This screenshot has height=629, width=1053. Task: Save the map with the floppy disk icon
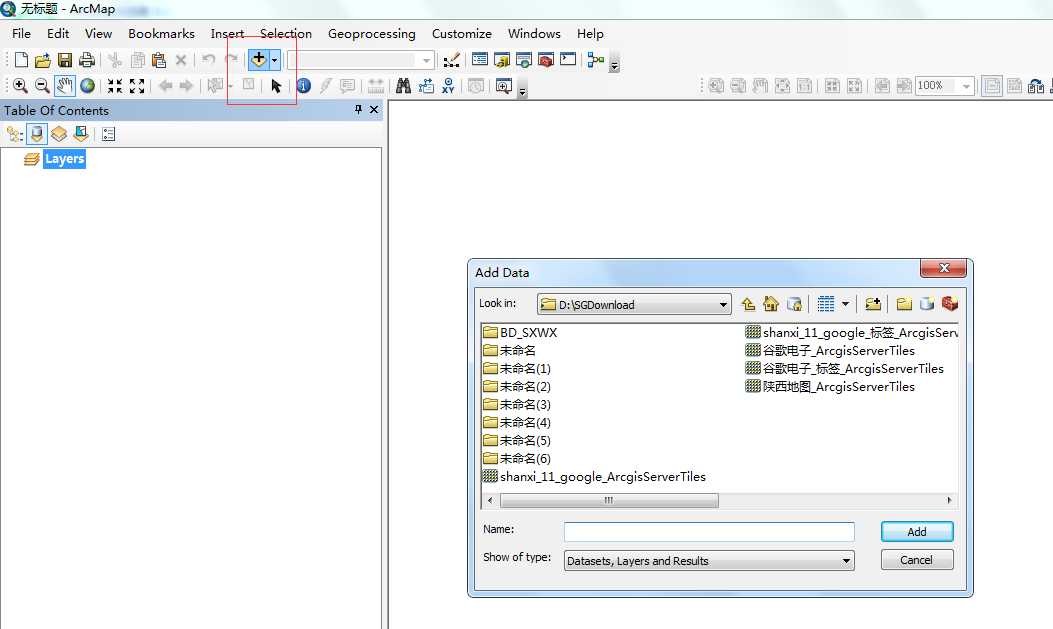coord(64,60)
